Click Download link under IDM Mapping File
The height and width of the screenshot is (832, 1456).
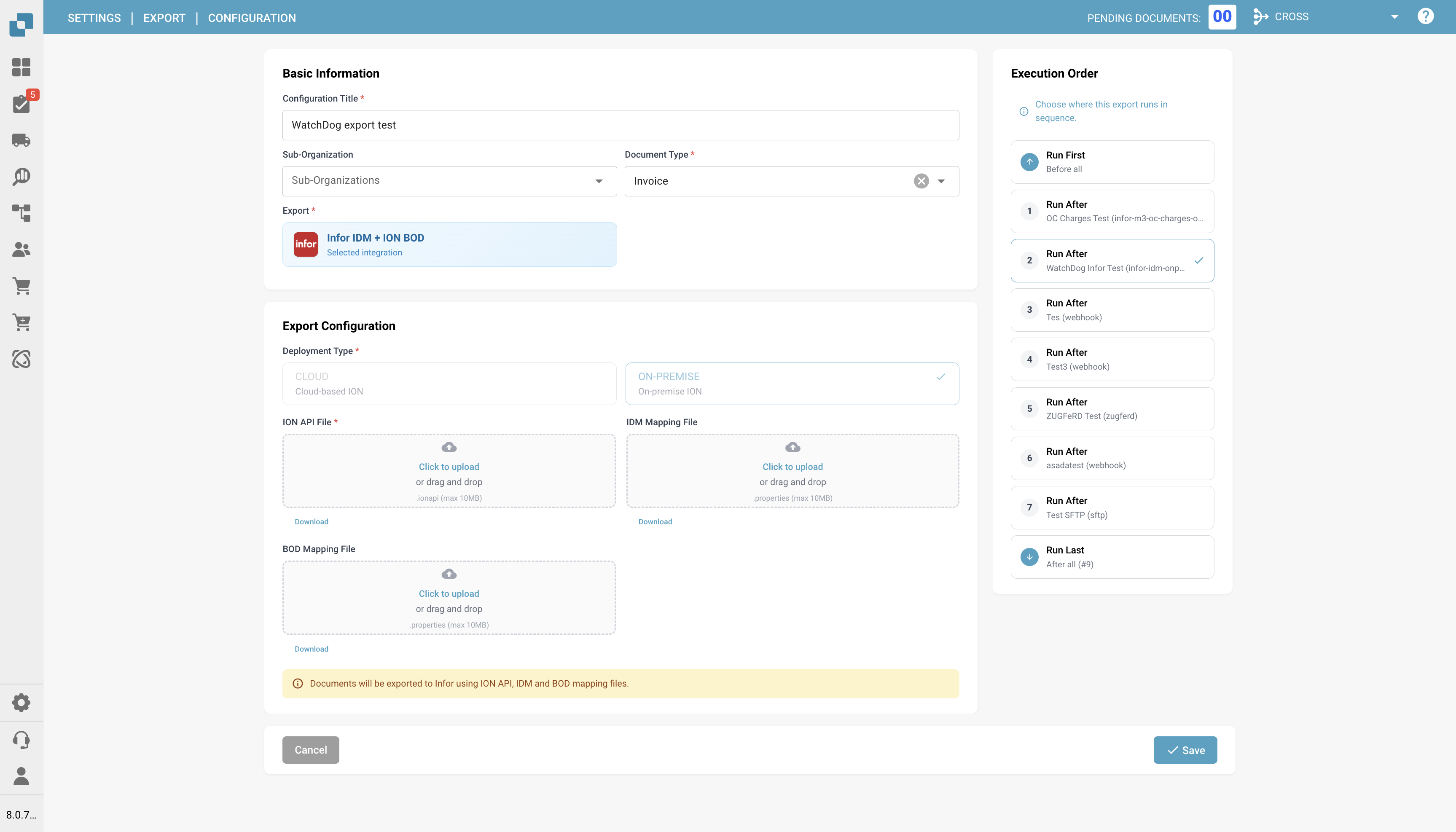[x=655, y=522]
